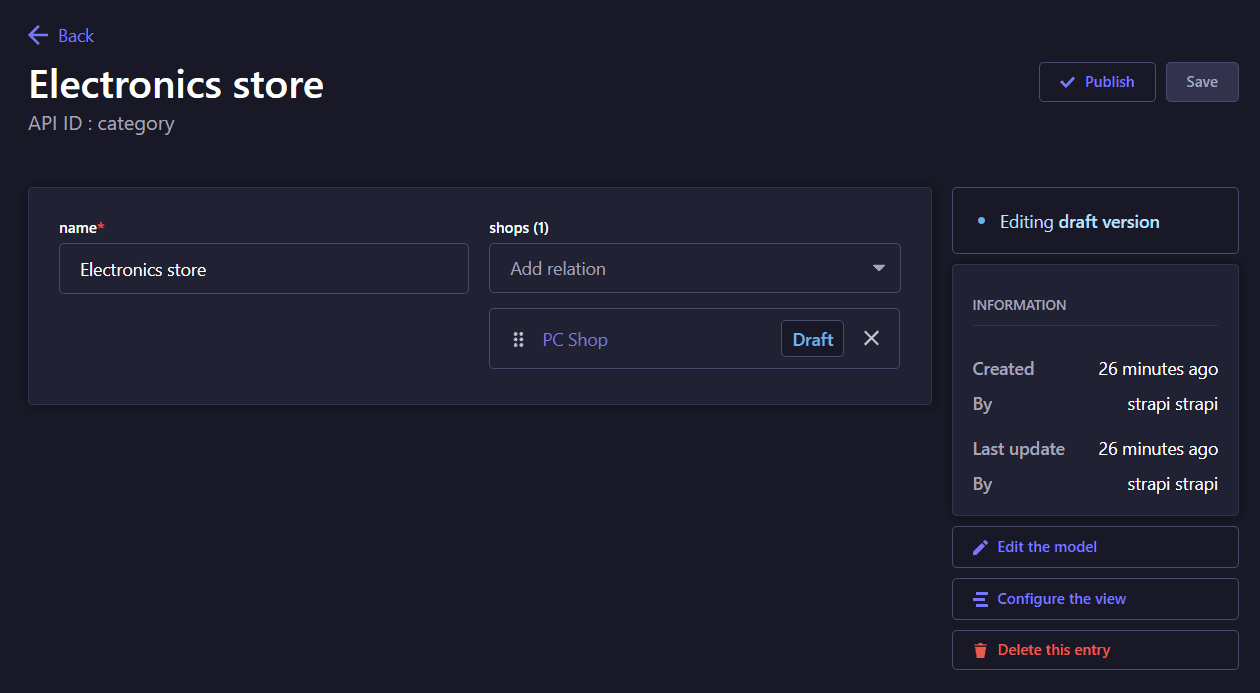Screen dimensions: 1260x693
Task: Save the category entry
Action: click(x=1201, y=82)
